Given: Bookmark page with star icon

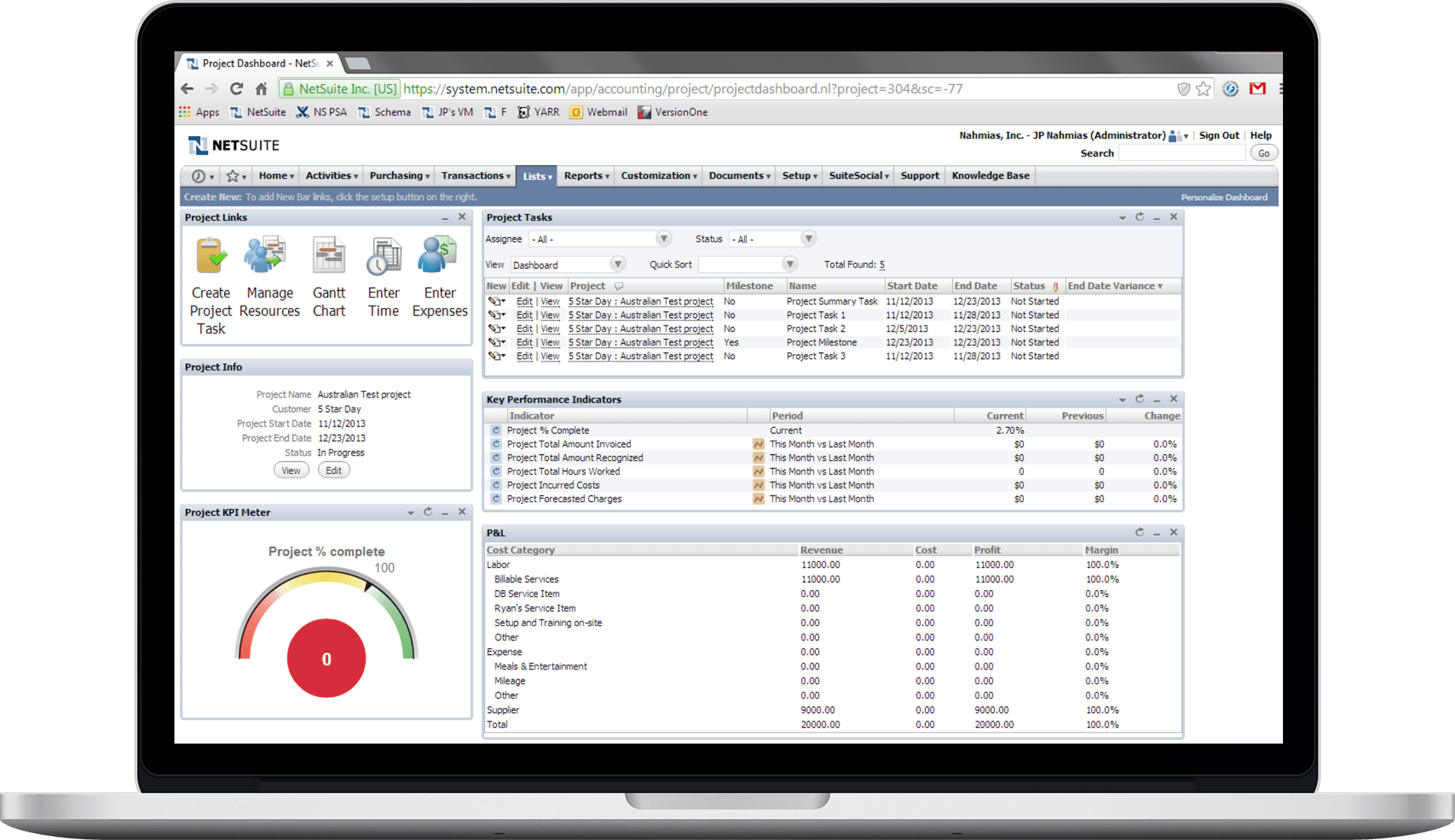Looking at the screenshot, I should pos(1204,89).
